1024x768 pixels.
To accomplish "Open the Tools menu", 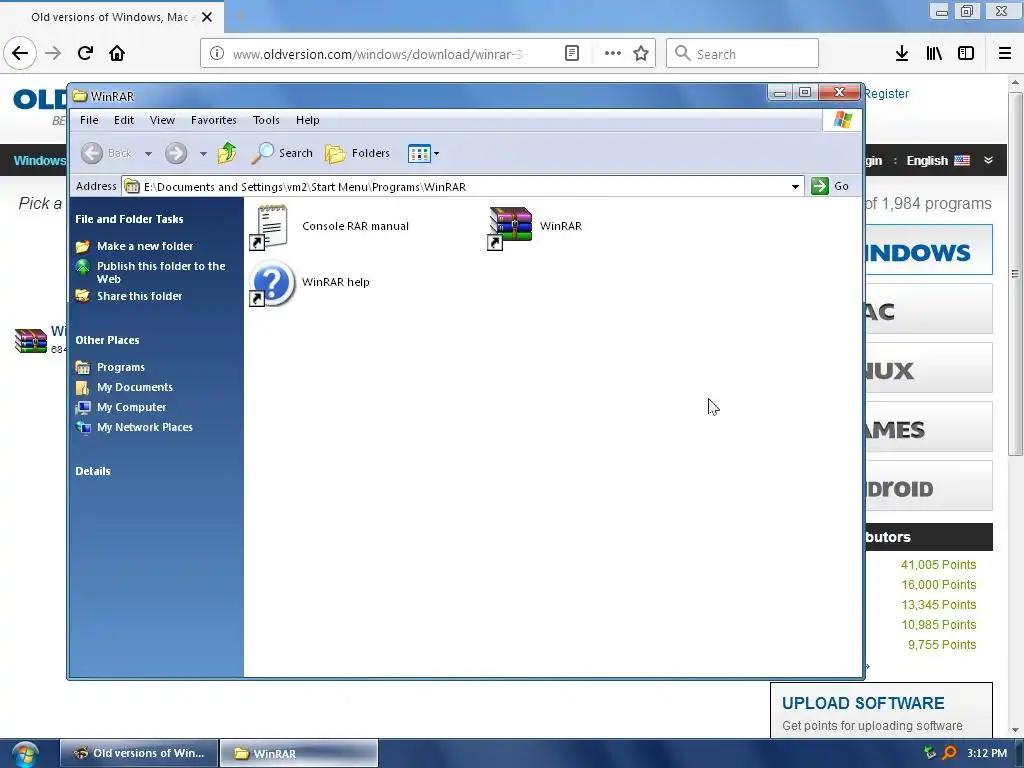I will click(266, 120).
